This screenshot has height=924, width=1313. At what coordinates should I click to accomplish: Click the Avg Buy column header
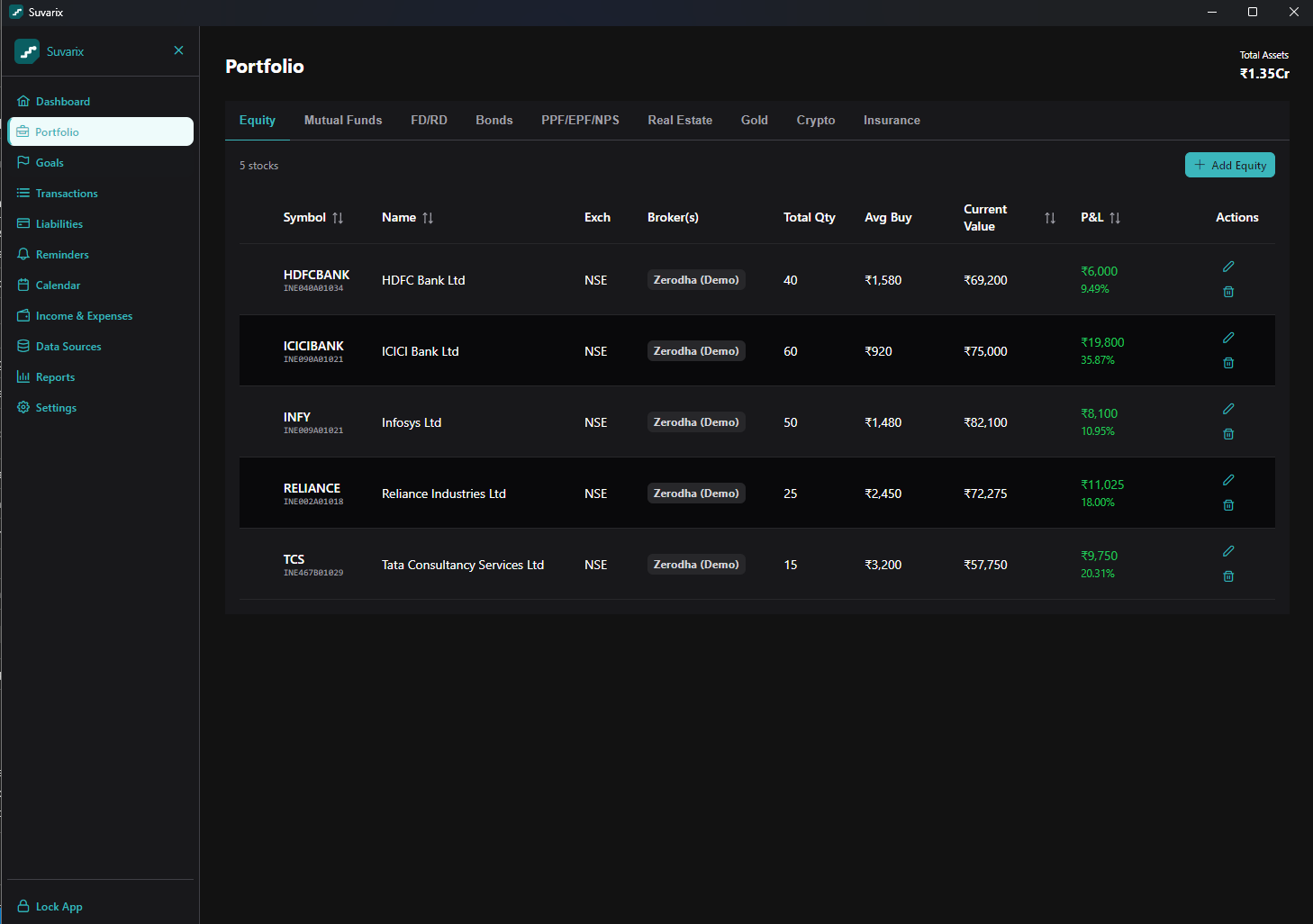point(888,217)
